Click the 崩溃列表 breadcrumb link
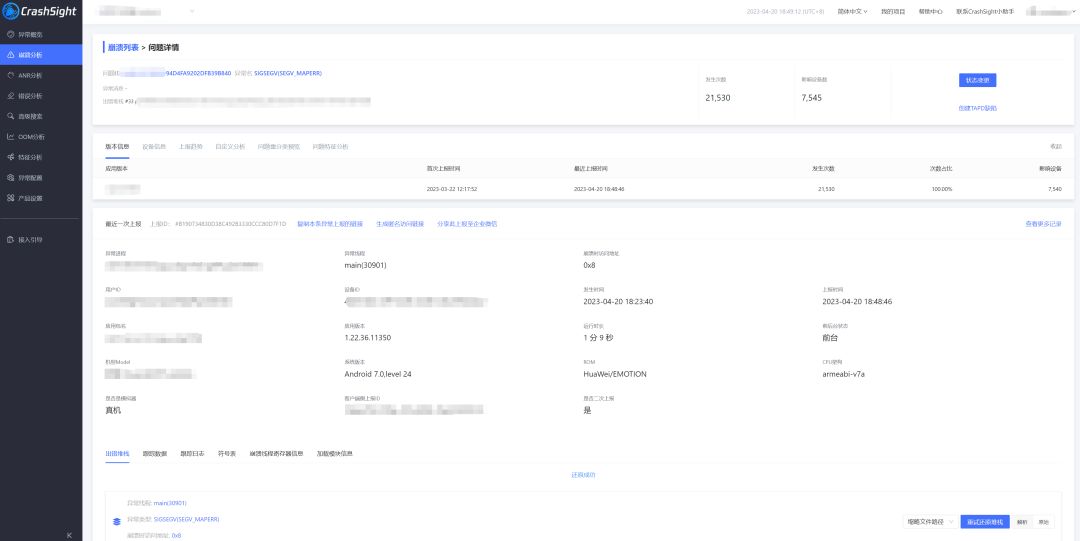 point(123,48)
